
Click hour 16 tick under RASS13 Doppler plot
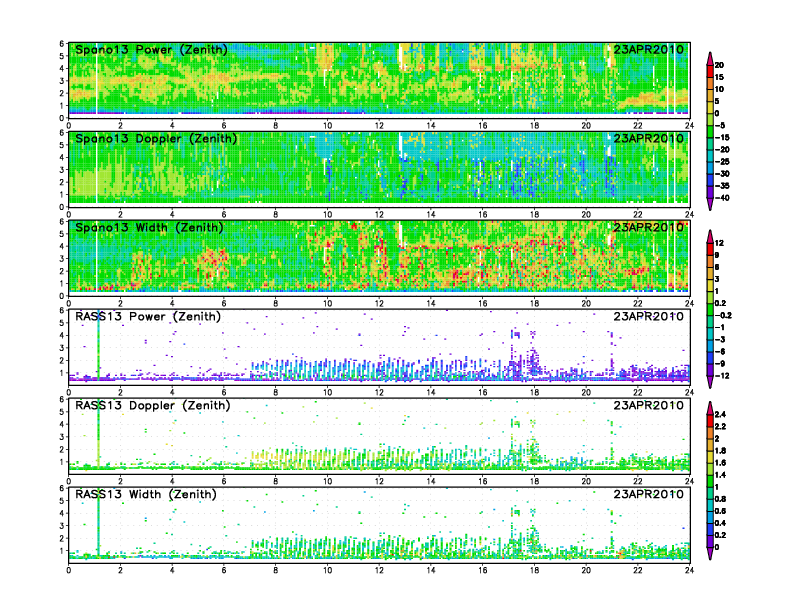coord(483,481)
